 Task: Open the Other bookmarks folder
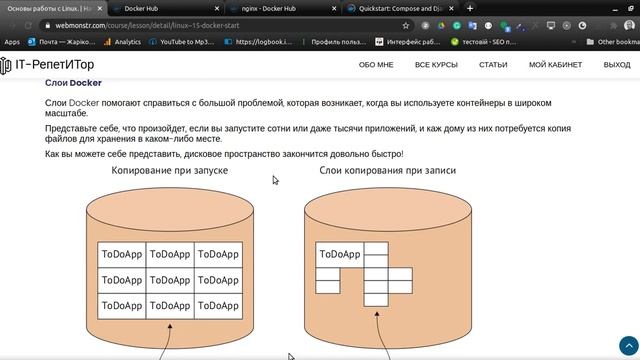coord(613,42)
